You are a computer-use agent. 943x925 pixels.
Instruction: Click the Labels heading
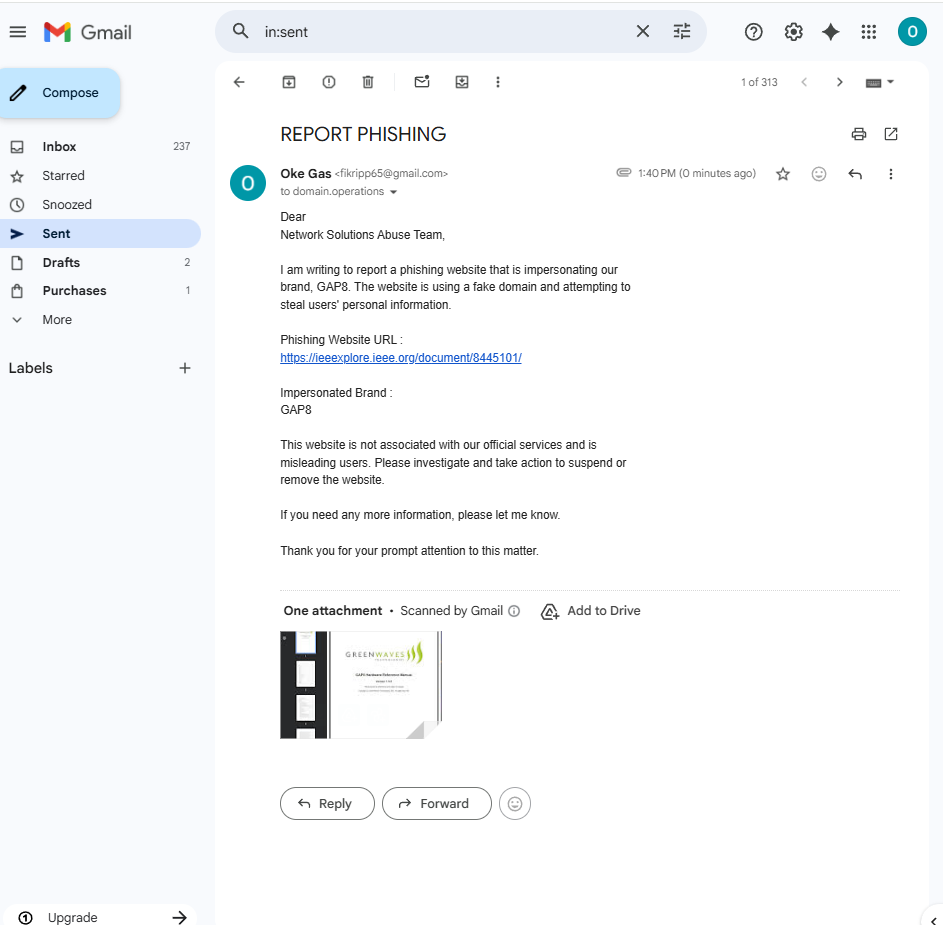(x=31, y=368)
